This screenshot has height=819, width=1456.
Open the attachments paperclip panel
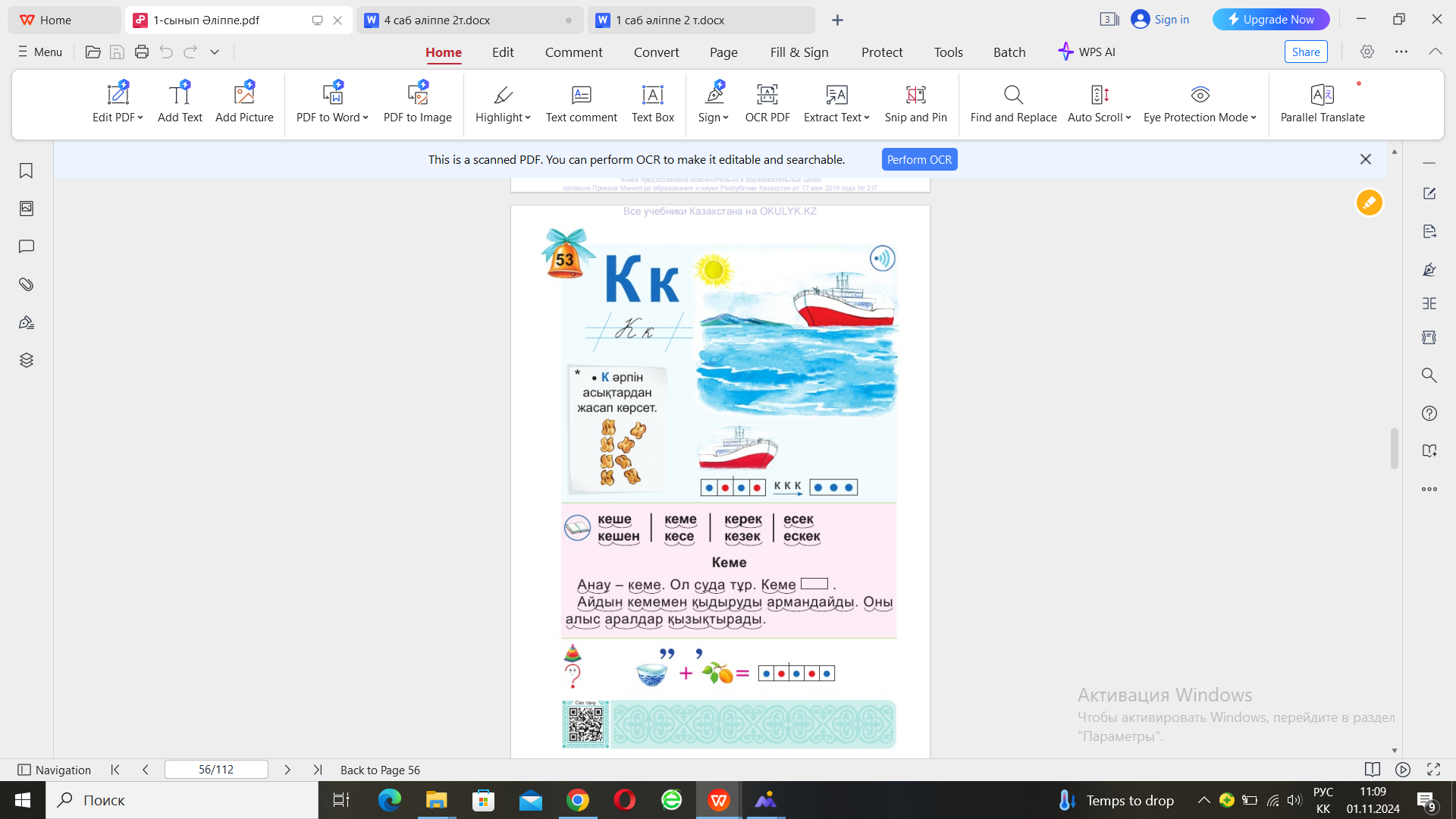click(x=27, y=284)
